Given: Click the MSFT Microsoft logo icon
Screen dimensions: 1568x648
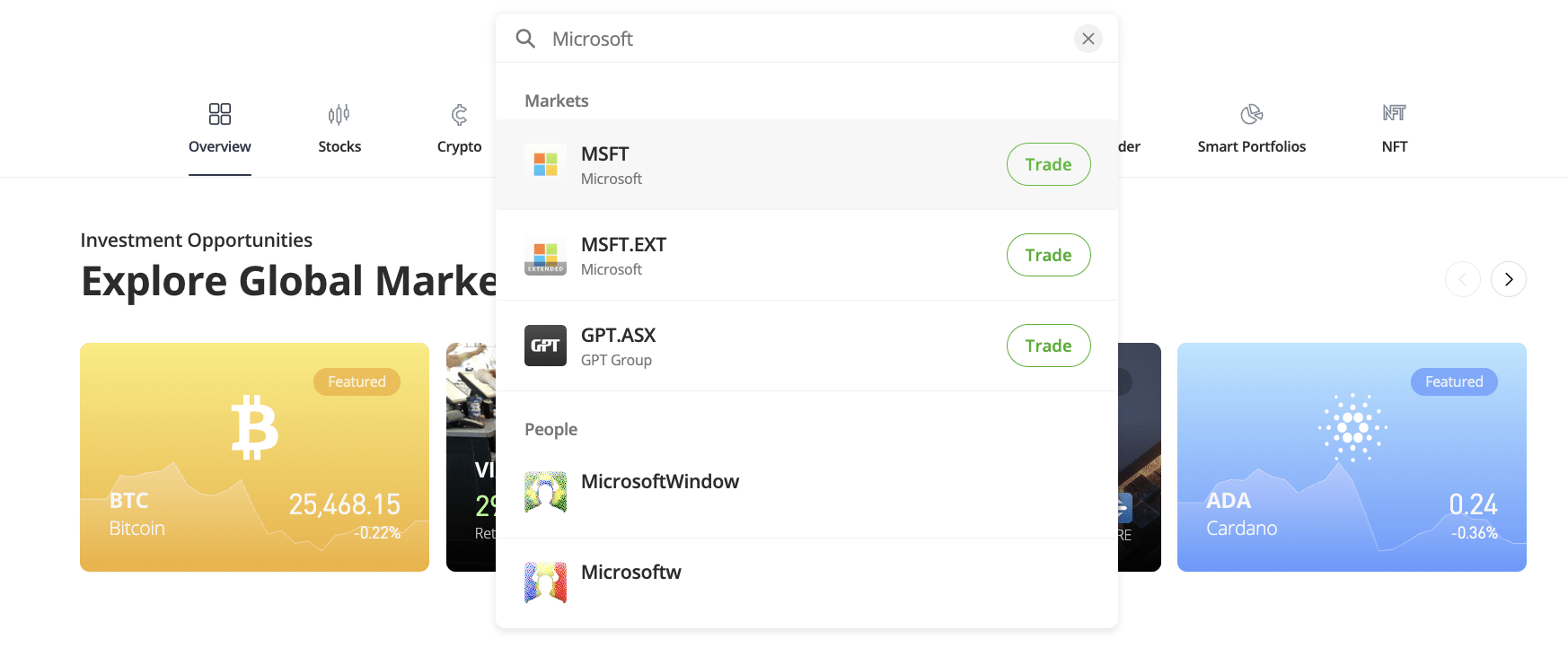Looking at the screenshot, I should [x=545, y=164].
